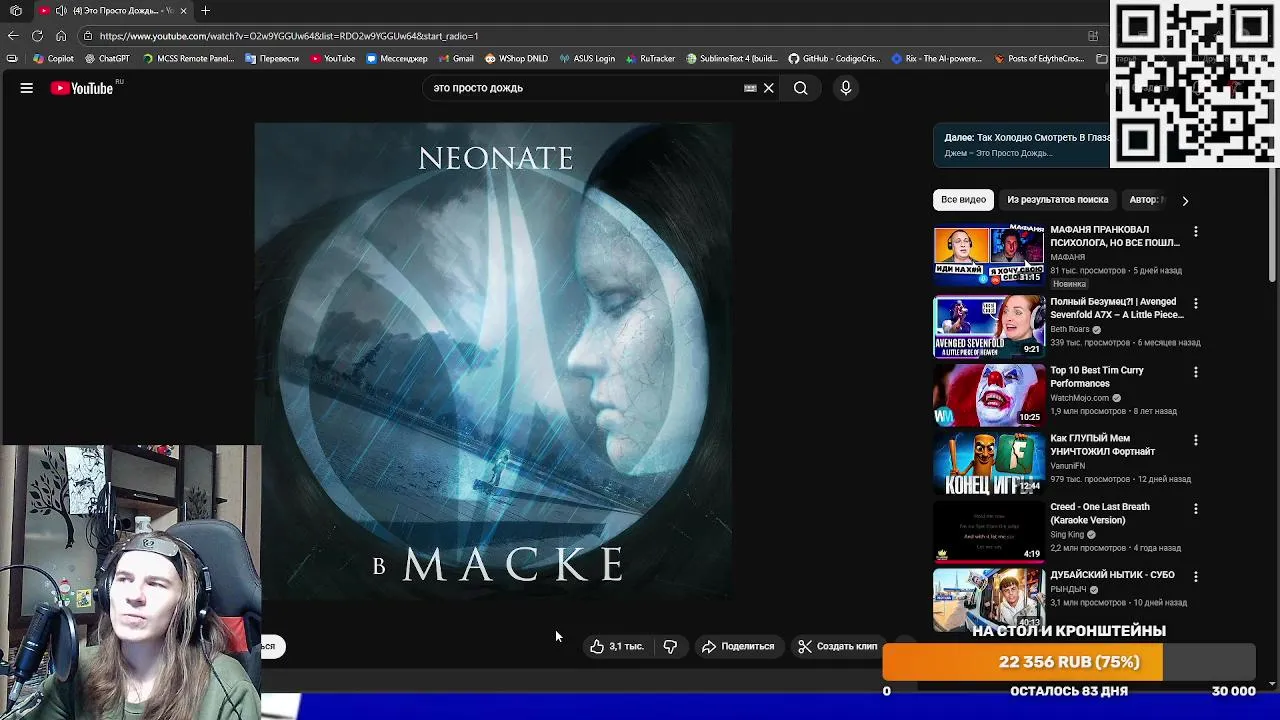Open options menu for Как ГЛУПЫЙ Мем video

[x=1195, y=440]
